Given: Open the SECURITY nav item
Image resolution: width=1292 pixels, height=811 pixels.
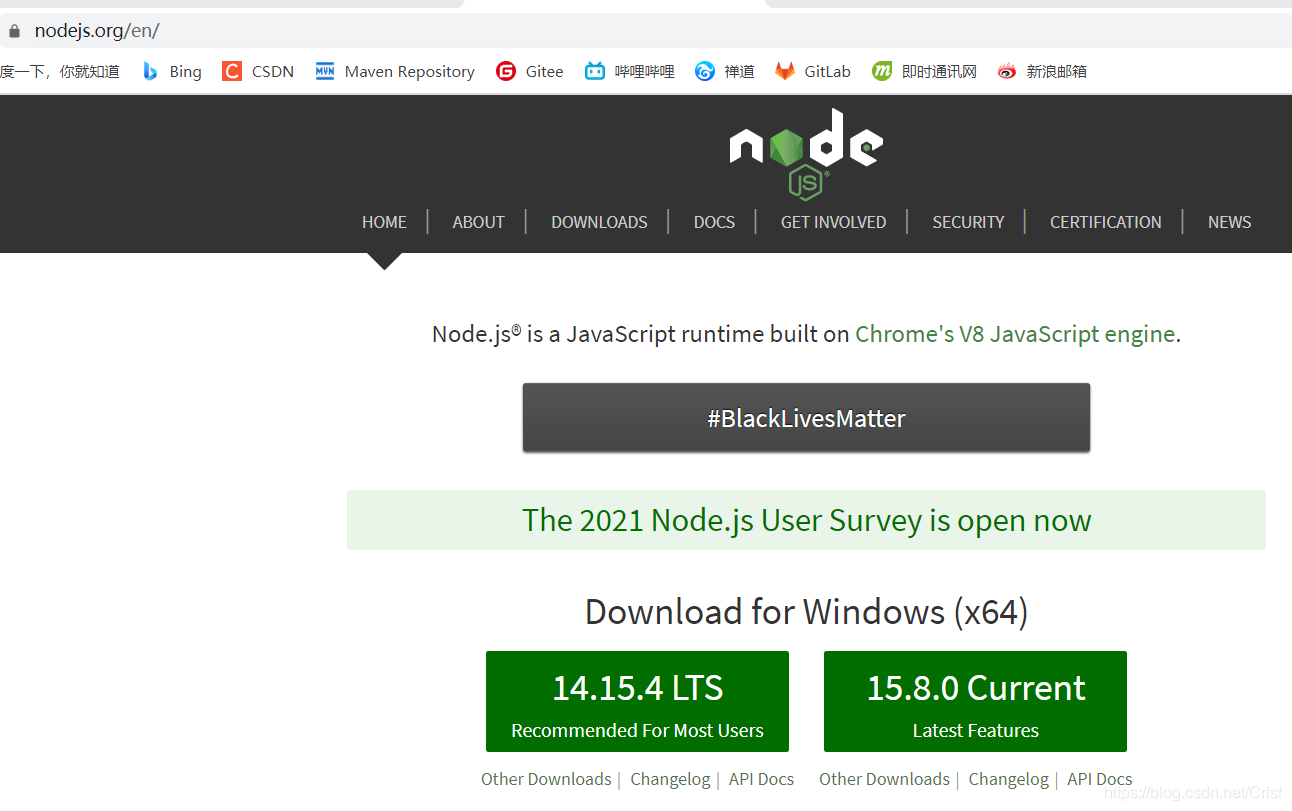Looking at the screenshot, I should pos(968,222).
